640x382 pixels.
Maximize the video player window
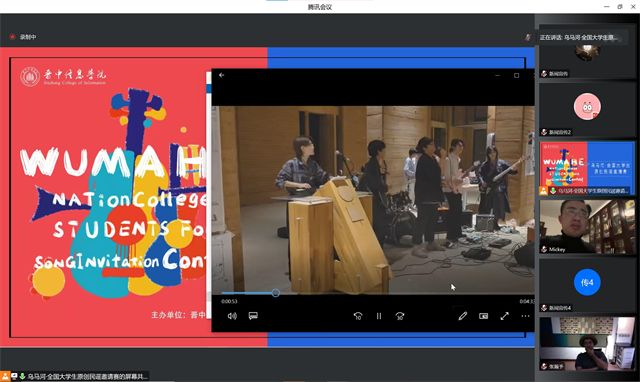[x=516, y=76]
